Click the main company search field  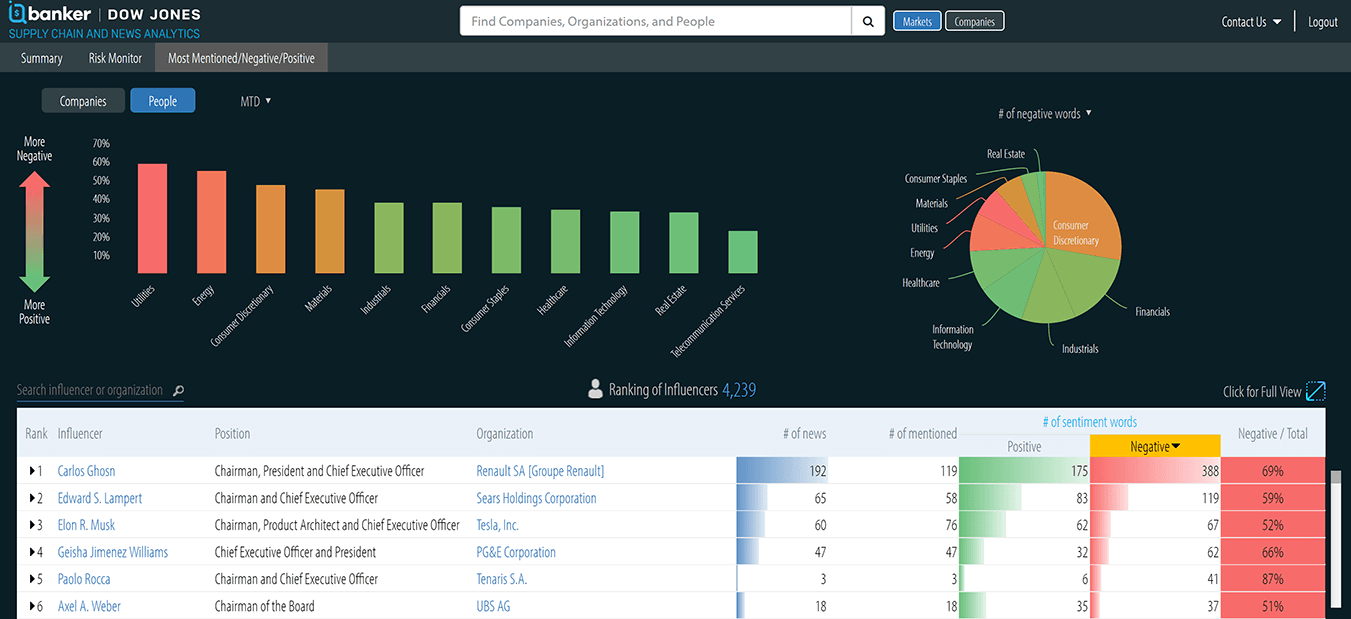(x=656, y=21)
